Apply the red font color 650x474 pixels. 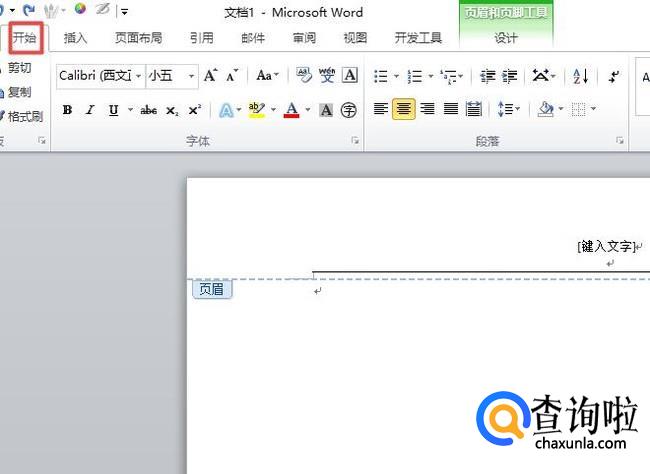tap(291, 110)
